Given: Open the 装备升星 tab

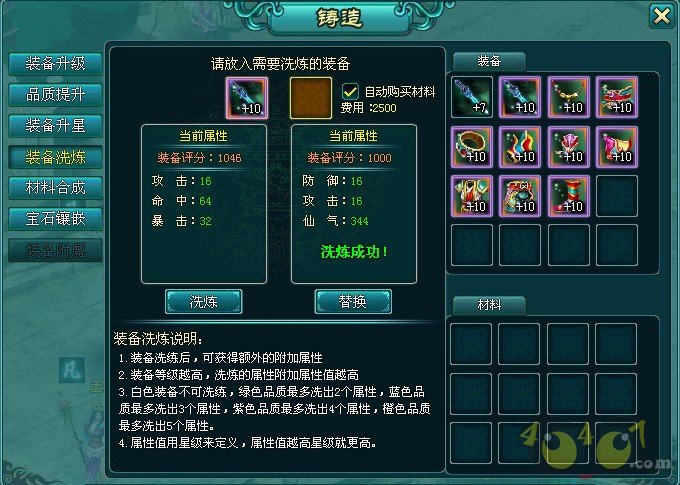Looking at the screenshot, I should pyautogui.click(x=56, y=126).
